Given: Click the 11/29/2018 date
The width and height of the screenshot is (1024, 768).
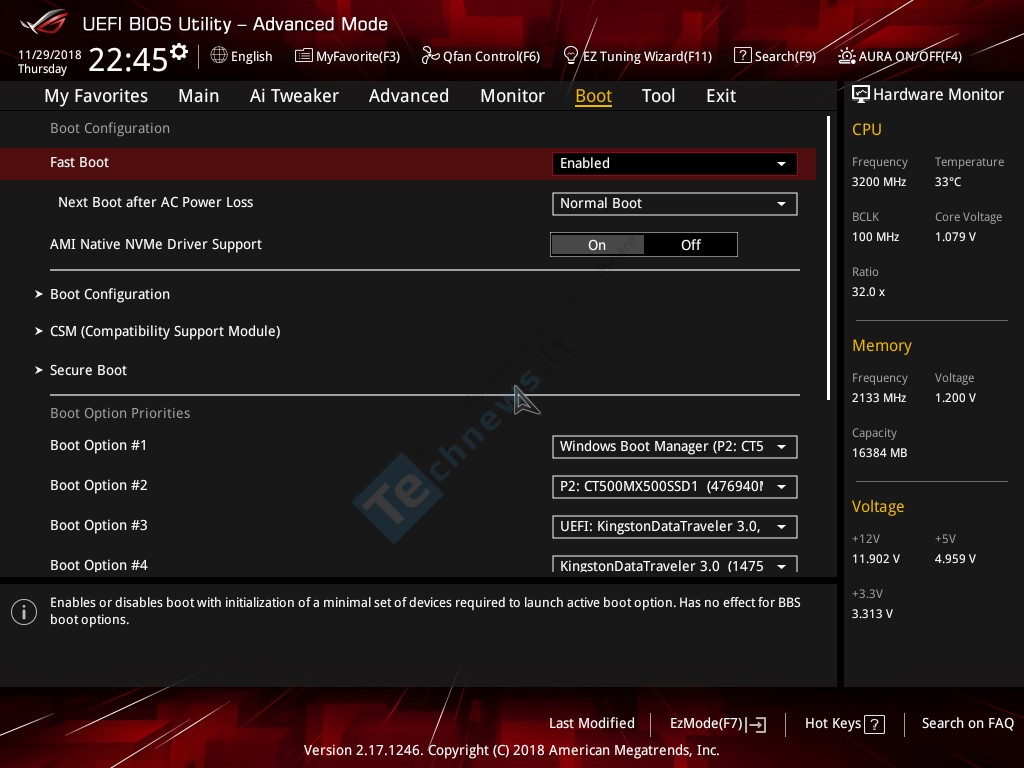Looking at the screenshot, I should tap(50, 55).
